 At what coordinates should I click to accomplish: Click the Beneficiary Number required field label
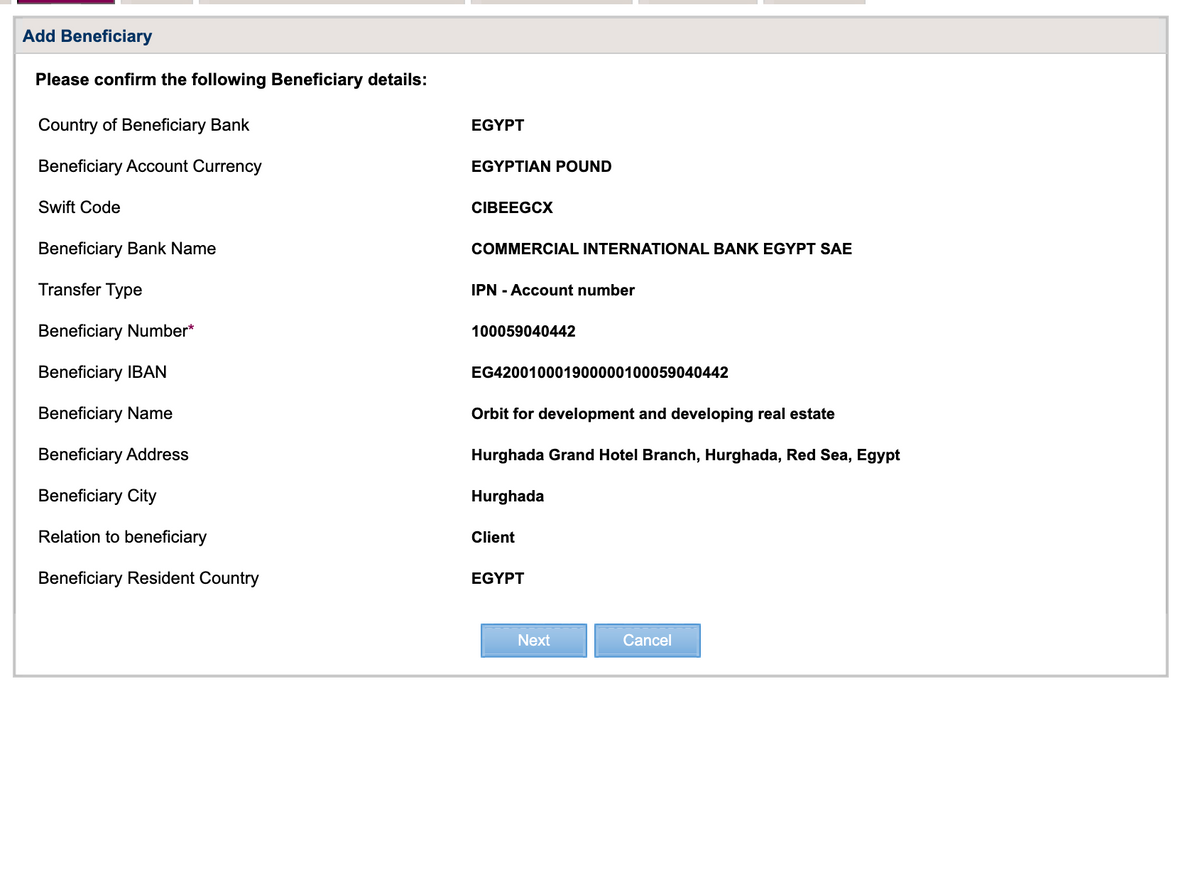pyautogui.click(x=116, y=331)
